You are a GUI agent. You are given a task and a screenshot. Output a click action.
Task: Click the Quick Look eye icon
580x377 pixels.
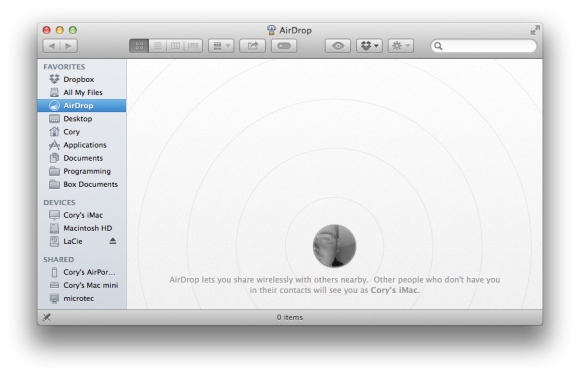click(x=338, y=46)
